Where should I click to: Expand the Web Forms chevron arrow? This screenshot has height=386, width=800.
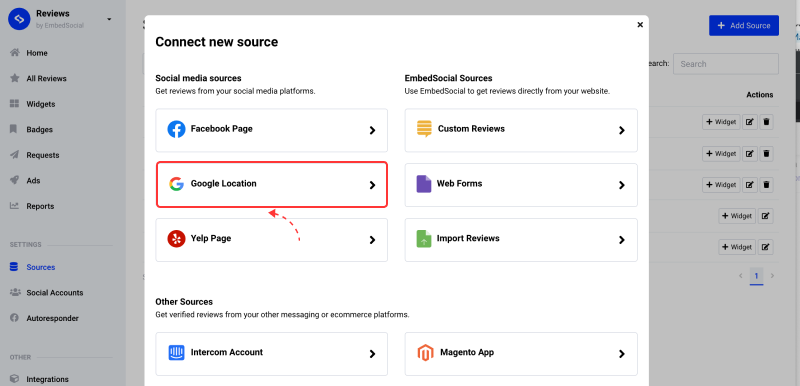622,185
